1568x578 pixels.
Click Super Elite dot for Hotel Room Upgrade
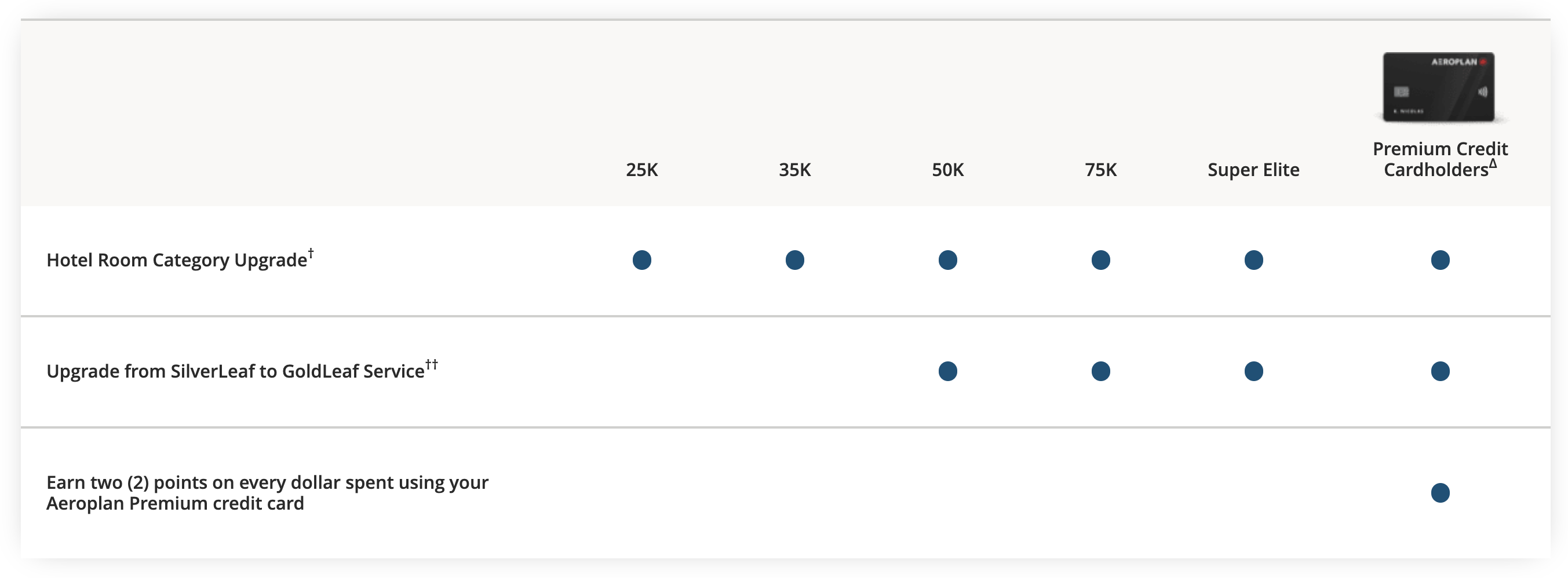click(x=1253, y=261)
